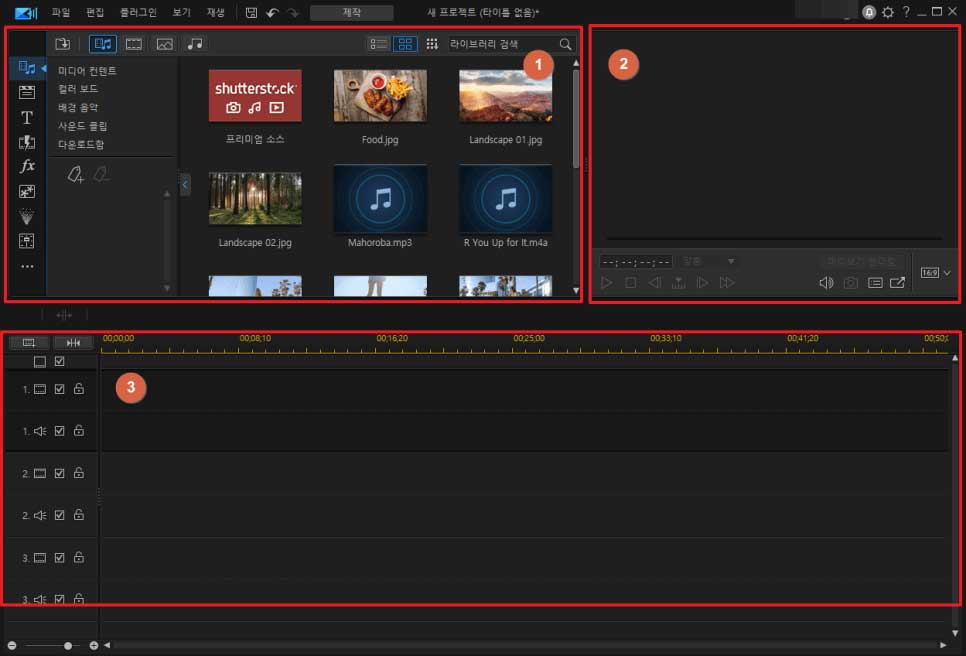The height and width of the screenshot is (656, 966).
Task: Click the Import Media icon
Action: (62, 44)
